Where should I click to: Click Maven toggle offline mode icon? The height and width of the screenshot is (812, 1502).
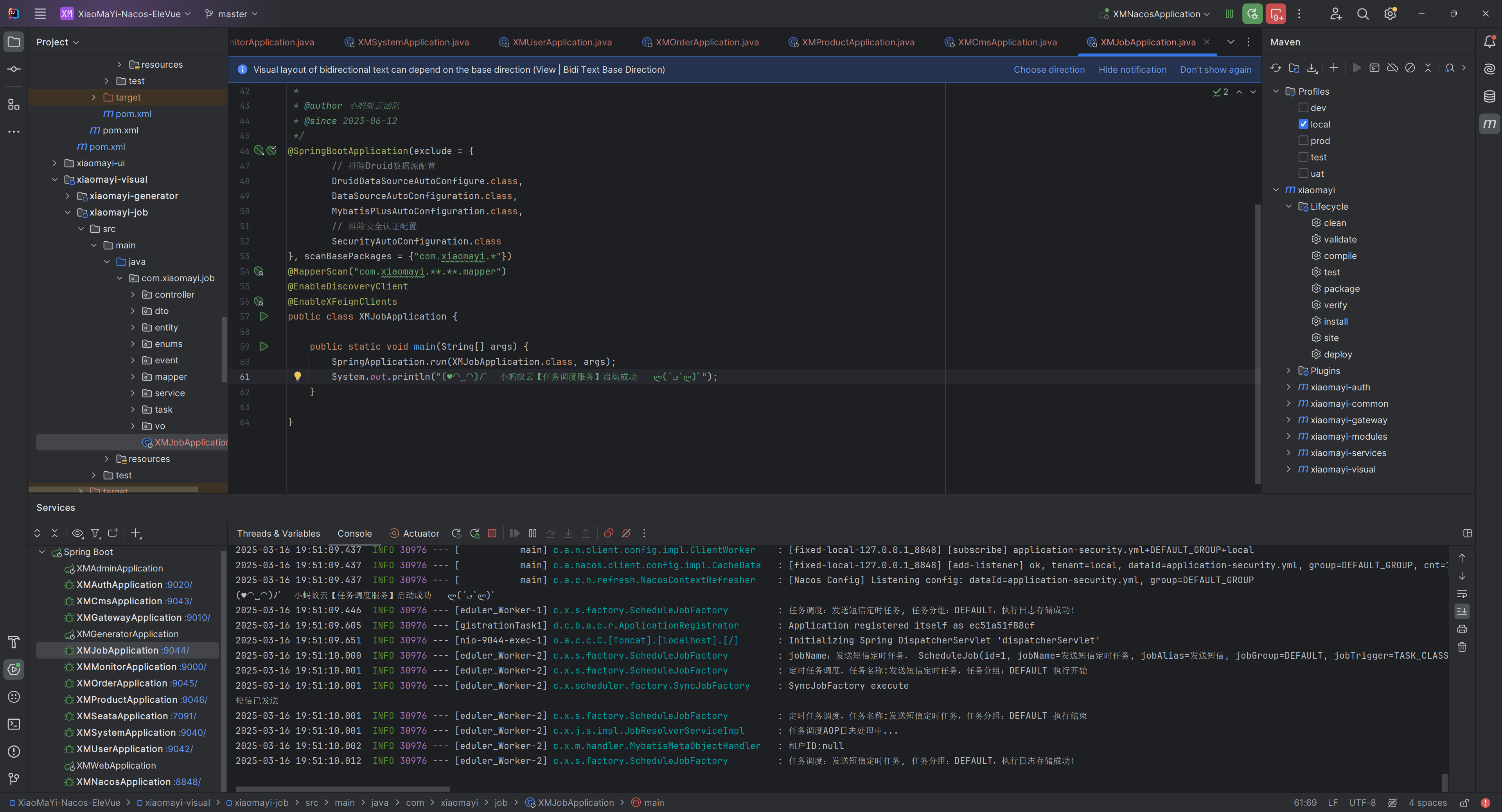pyautogui.click(x=1392, y=68)
